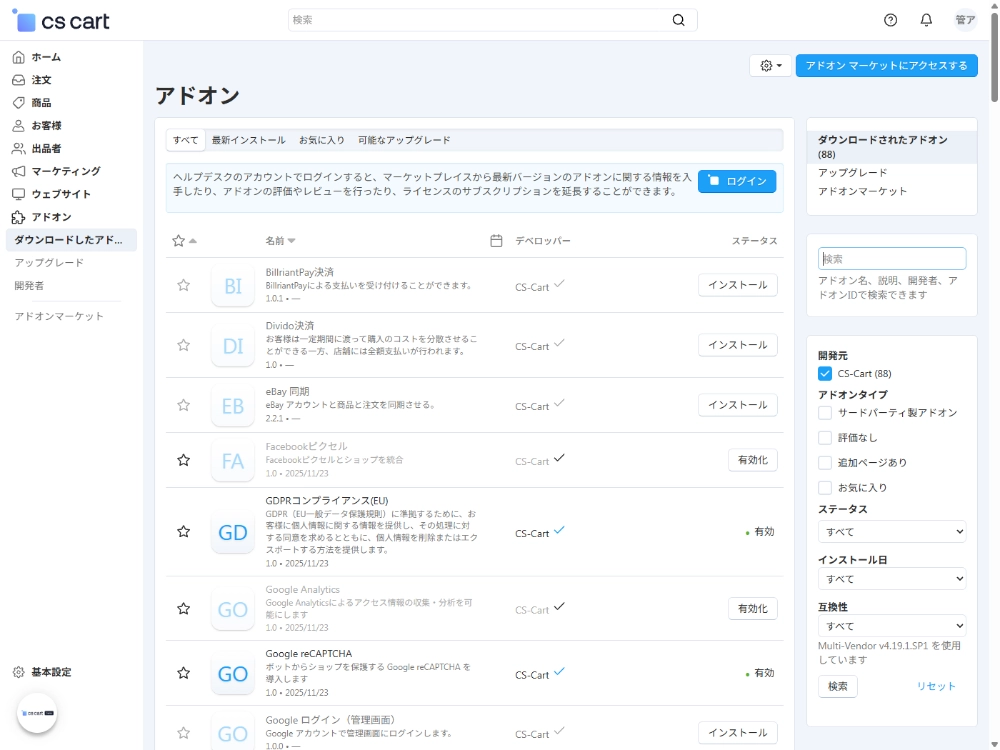
Task: Click the GDPRコンプライアンス addon GD icon
Action: [232, 532]
